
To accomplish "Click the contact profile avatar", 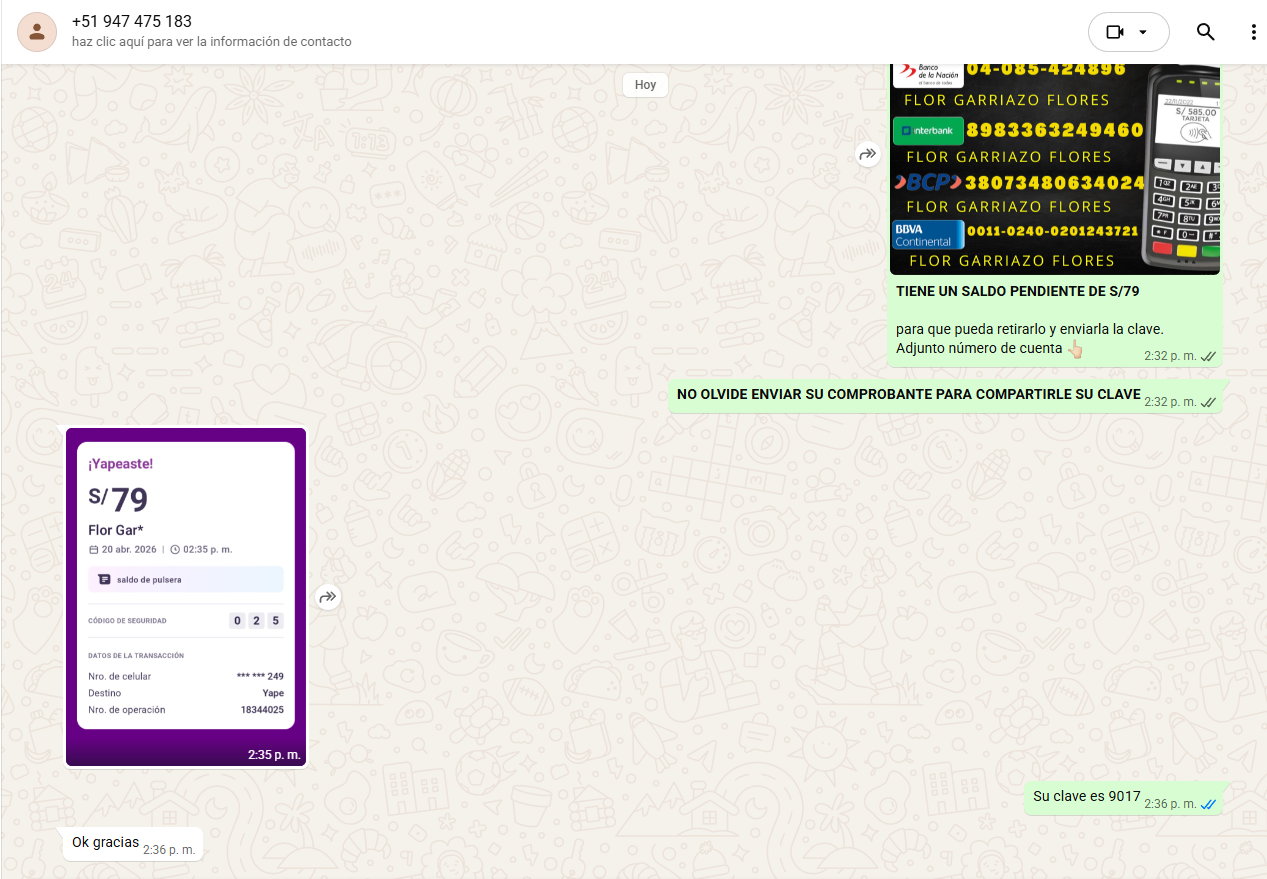I will pyautogui.click(x=37, y=32).
